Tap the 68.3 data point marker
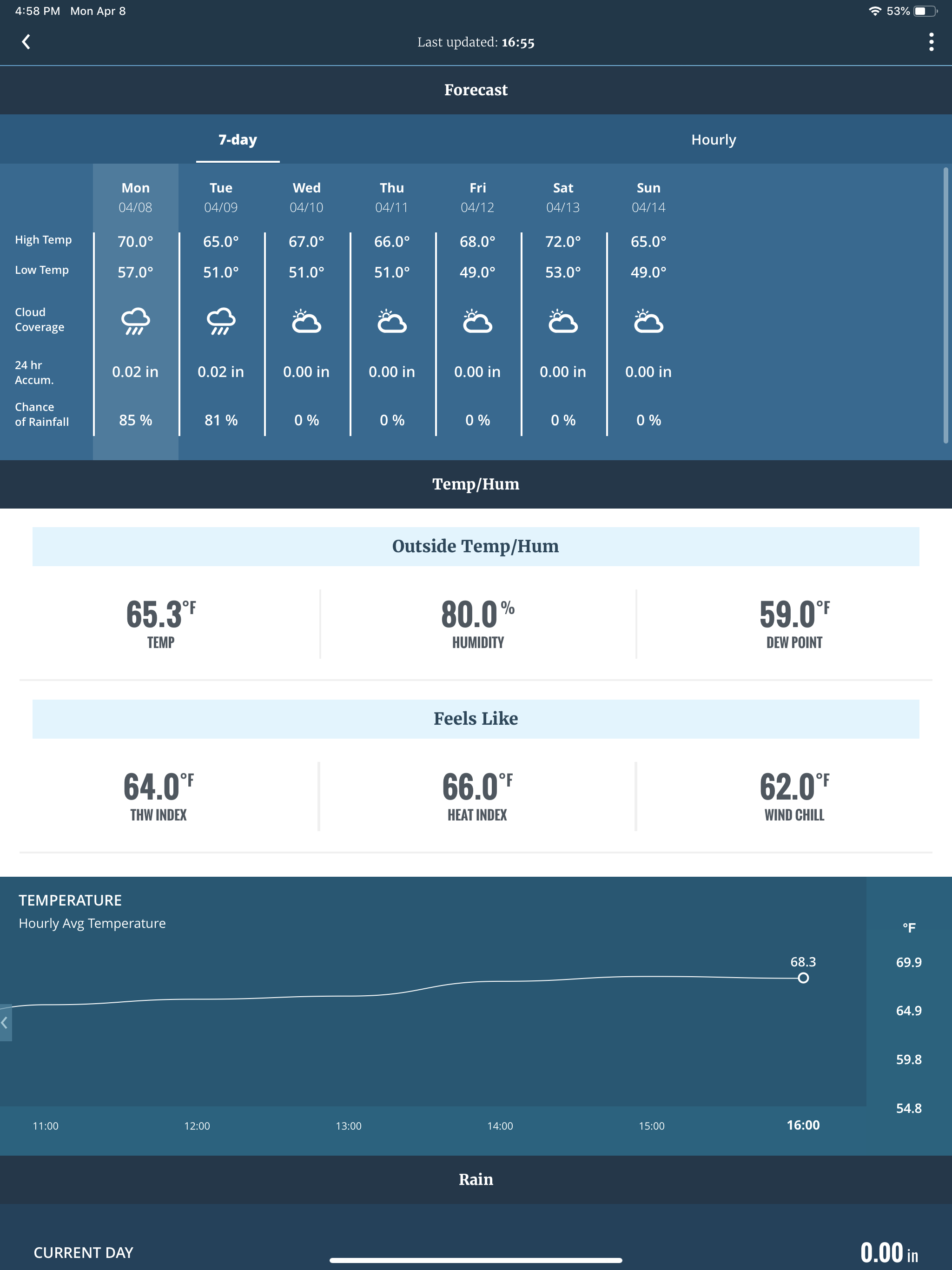The image size is (952, 1270). coord(803,978)
